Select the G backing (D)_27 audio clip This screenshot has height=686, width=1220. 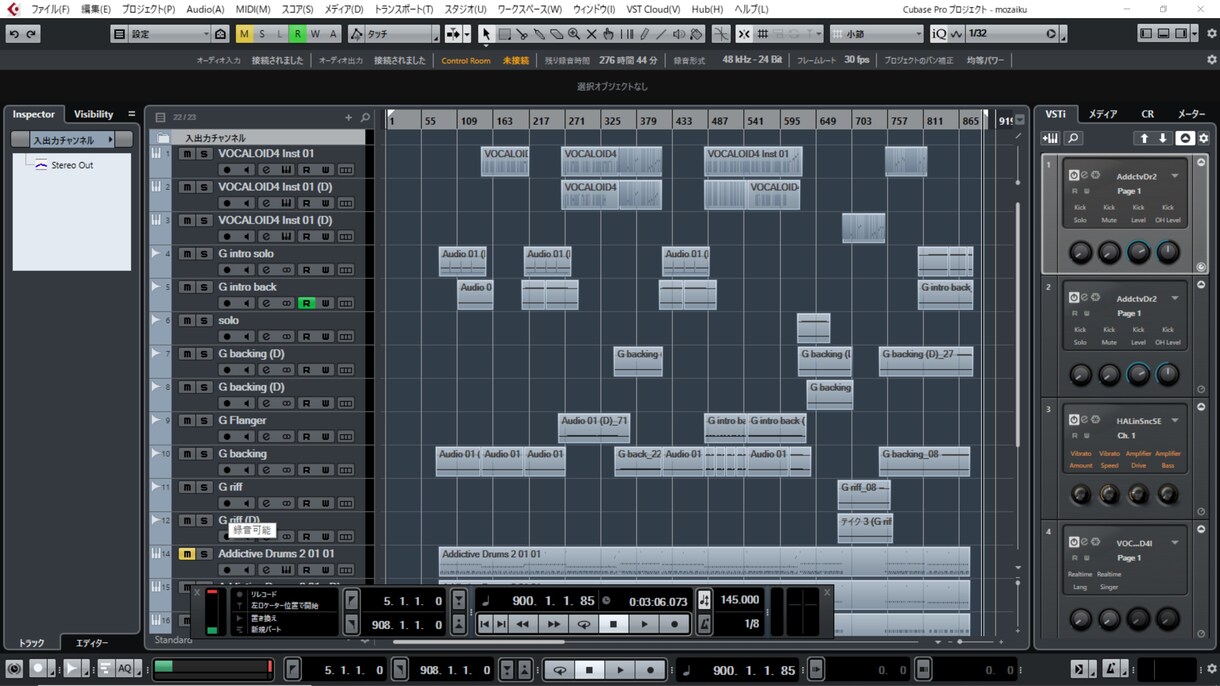(926, 361)
